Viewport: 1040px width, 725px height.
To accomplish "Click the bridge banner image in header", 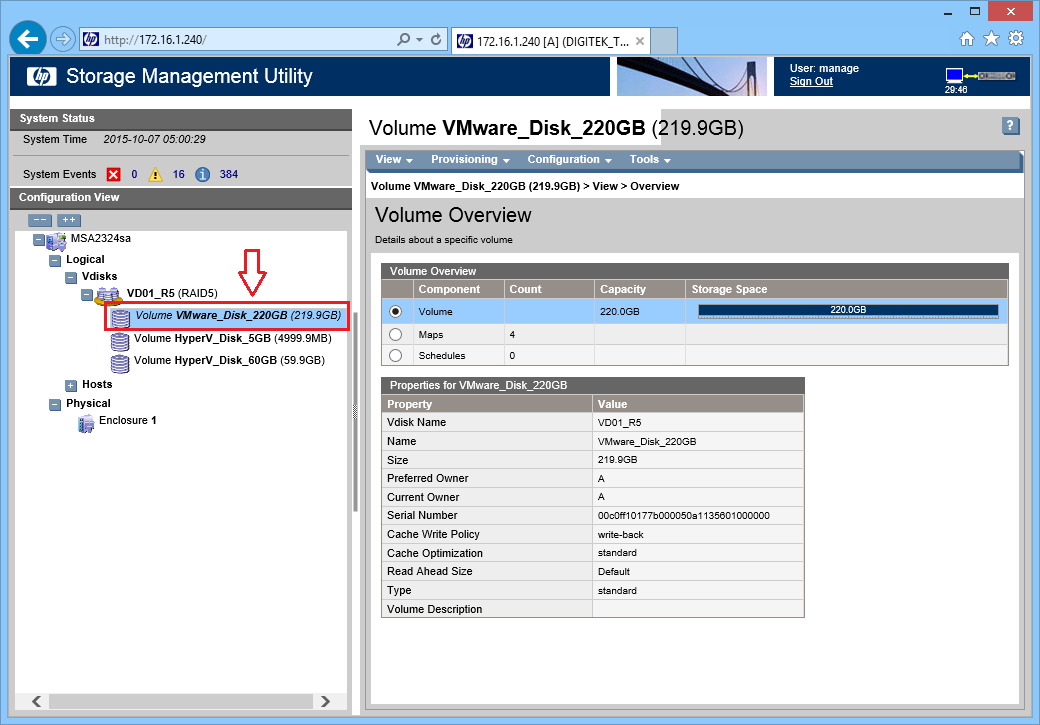I will point(691,76).
